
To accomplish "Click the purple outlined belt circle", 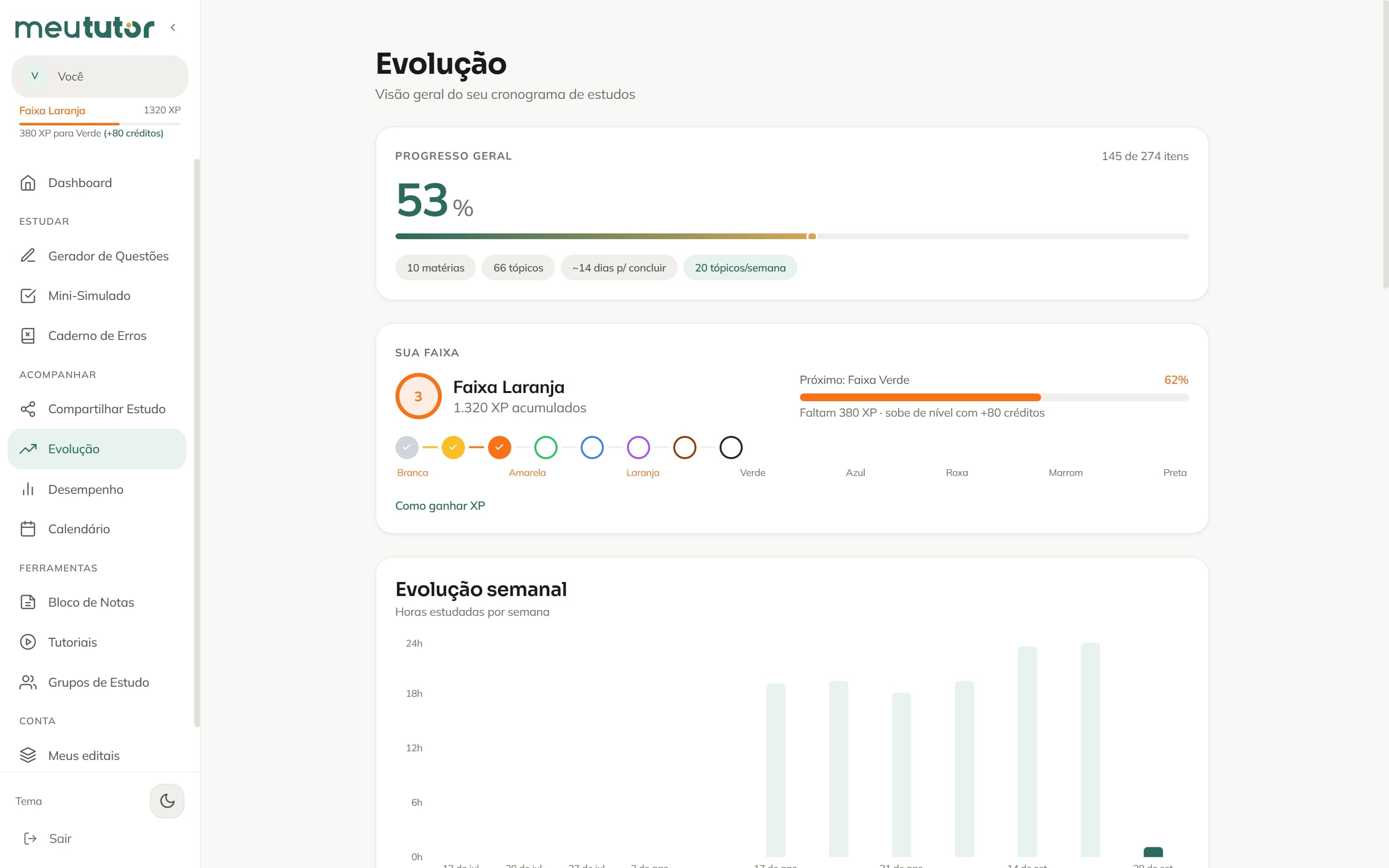I will 638,447.
